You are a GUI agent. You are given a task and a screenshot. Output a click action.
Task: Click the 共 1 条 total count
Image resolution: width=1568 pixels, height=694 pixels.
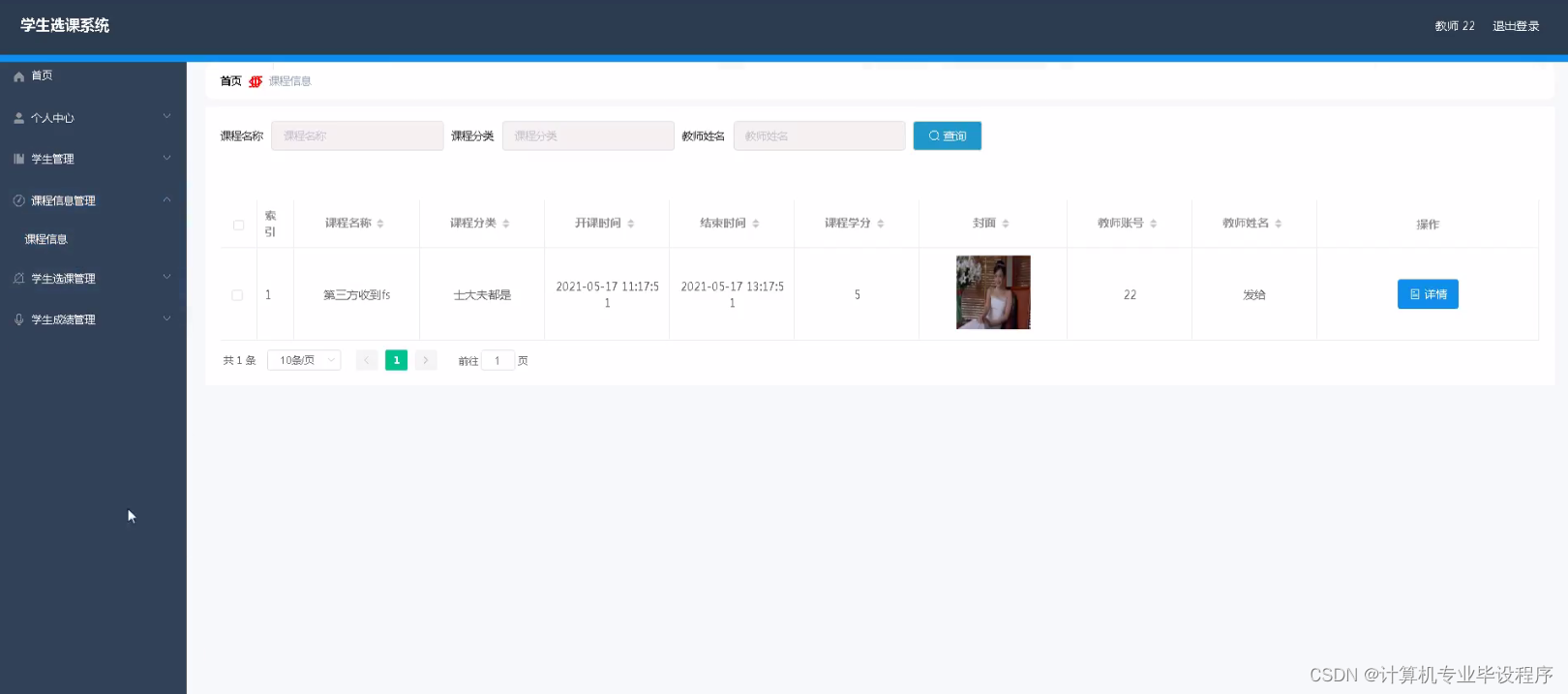tap(239, 360)
